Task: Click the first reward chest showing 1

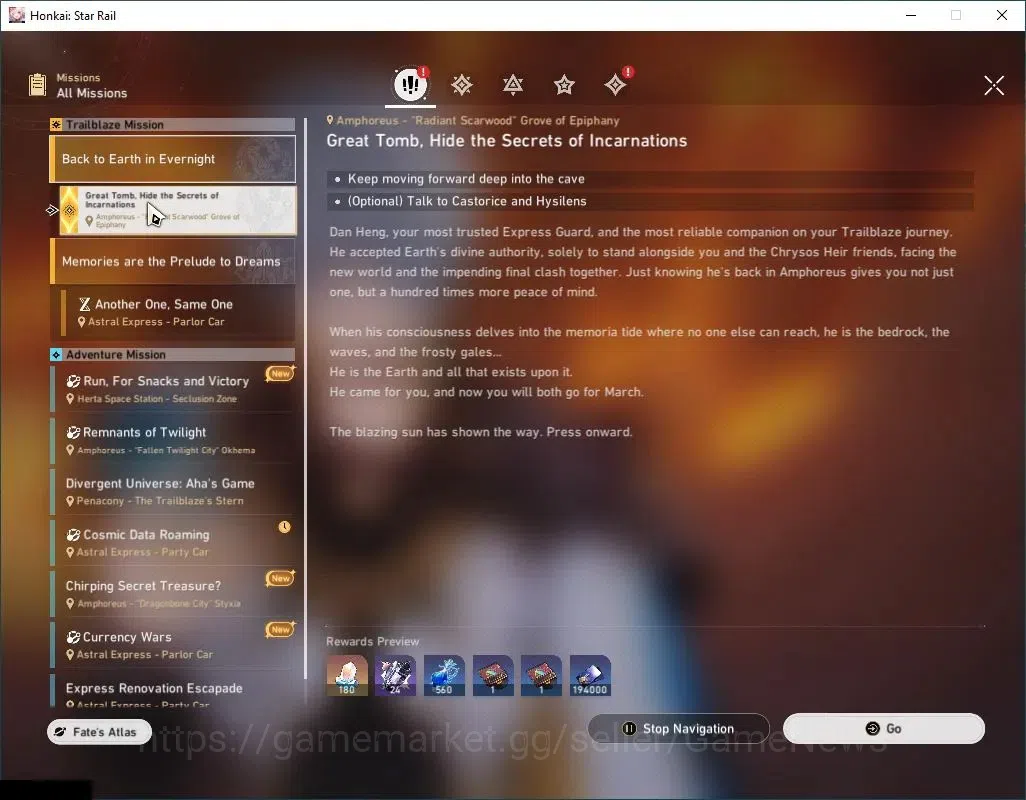Action: [493, 675]
